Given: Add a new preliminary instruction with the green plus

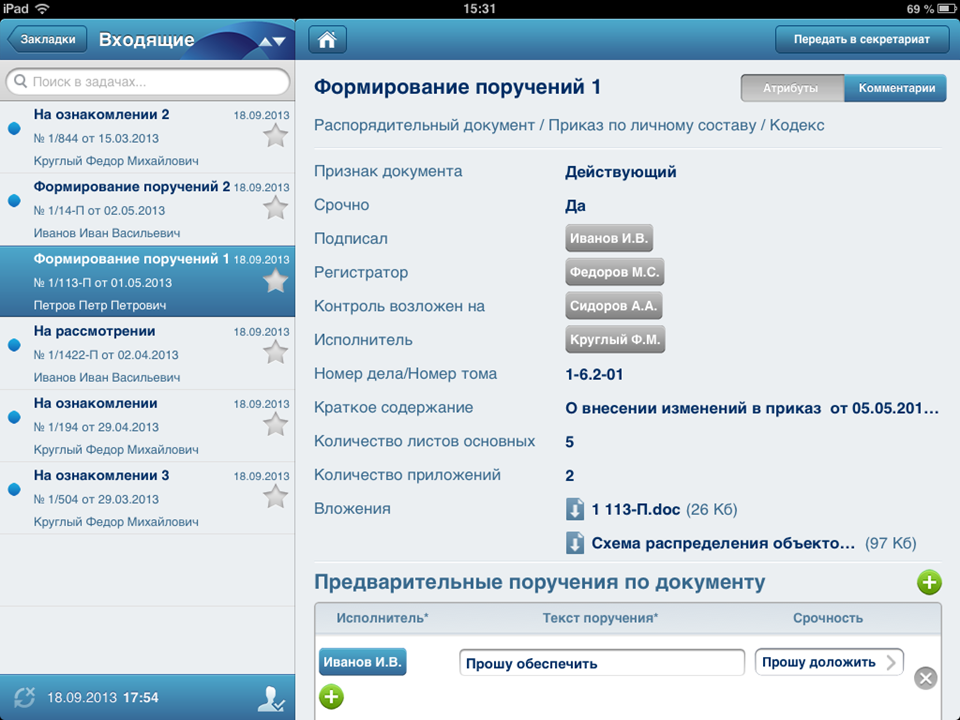Looking at the screenshot, I should (x=928, y=581).
